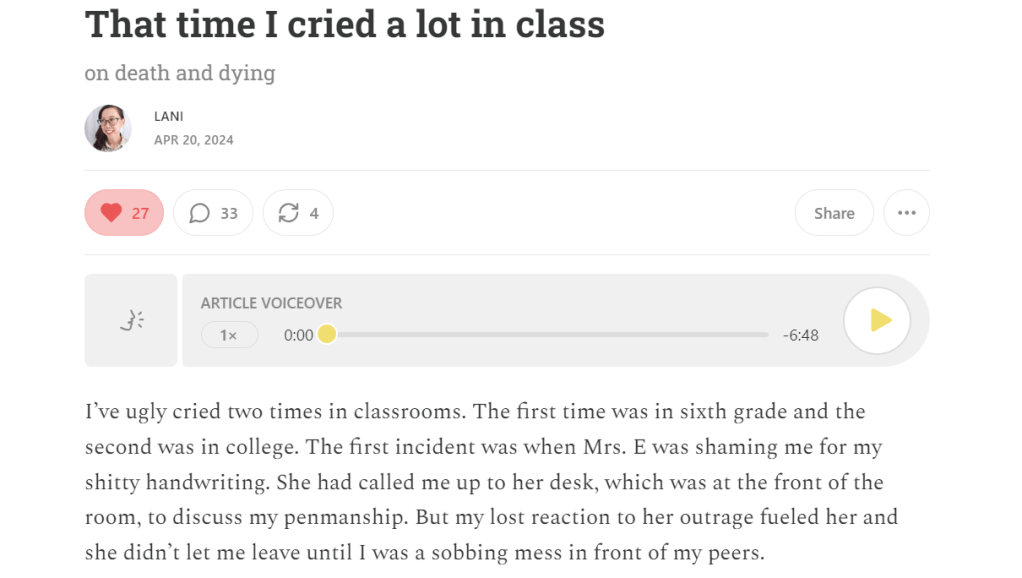The height and width of the screenshot is (578, 1022).
Task: Click the -6:48 remaining time label
Action: tap(800, 335)
